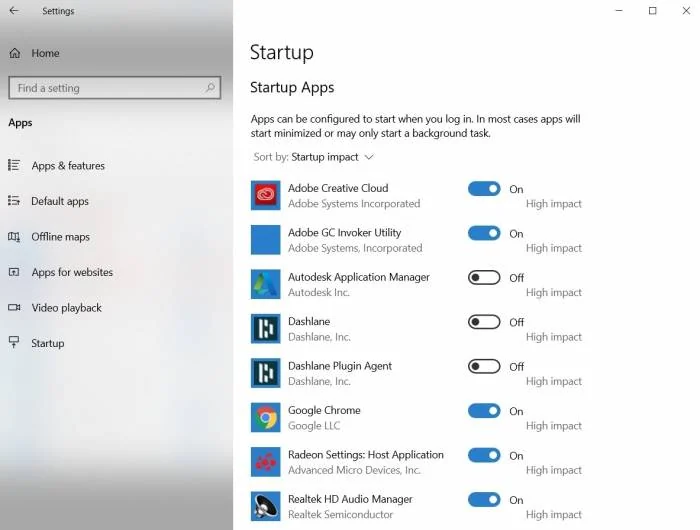Click the Radeon Settings app icon
This screenshot has height=530, width=700.
coord(266,462)
